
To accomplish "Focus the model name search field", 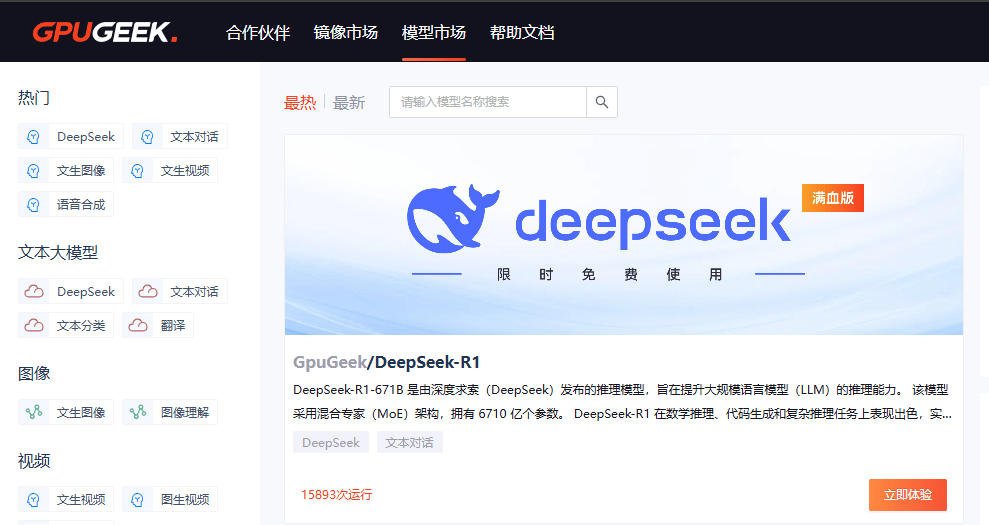I will coord(488,102).
